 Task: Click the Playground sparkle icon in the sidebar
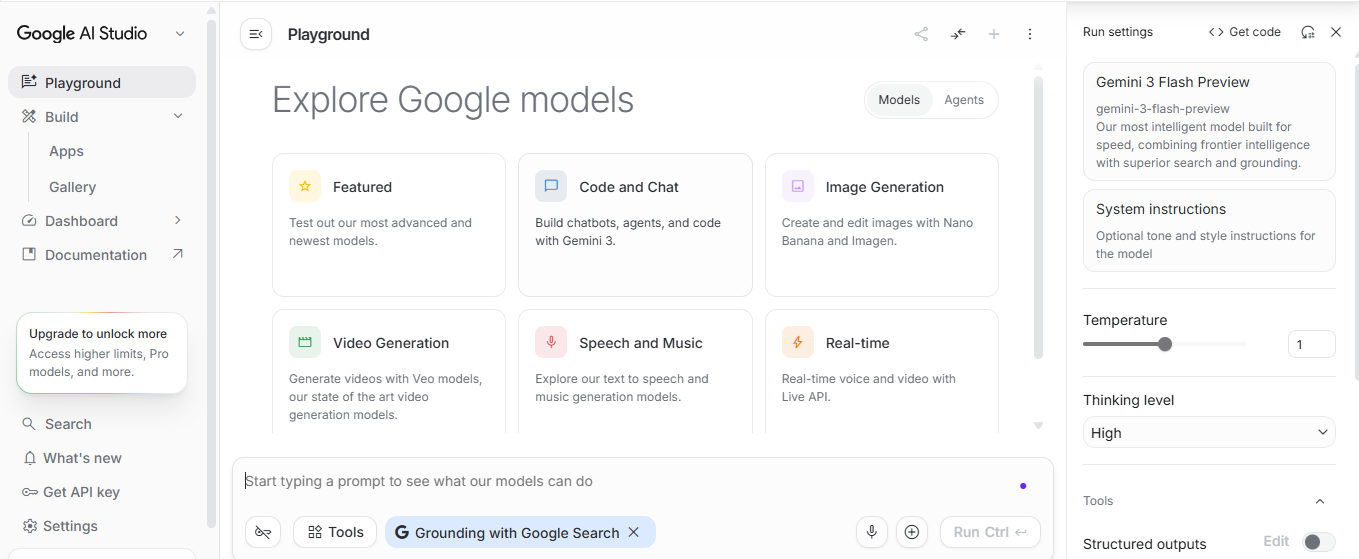(29, 82)
